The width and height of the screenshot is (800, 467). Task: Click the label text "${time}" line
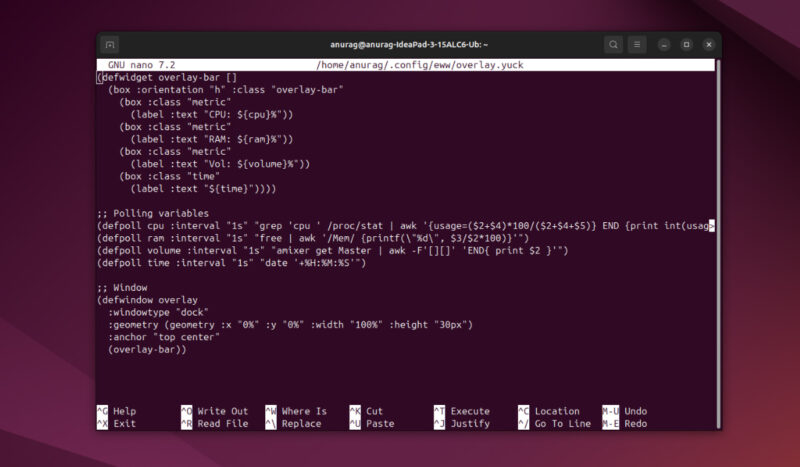point(203,189)
